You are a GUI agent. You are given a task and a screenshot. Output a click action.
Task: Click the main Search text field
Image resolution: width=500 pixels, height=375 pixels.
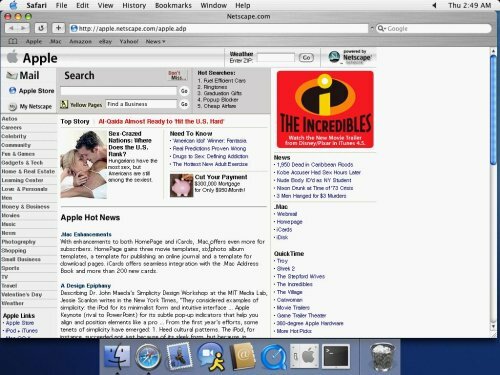(x=119, y=91)
